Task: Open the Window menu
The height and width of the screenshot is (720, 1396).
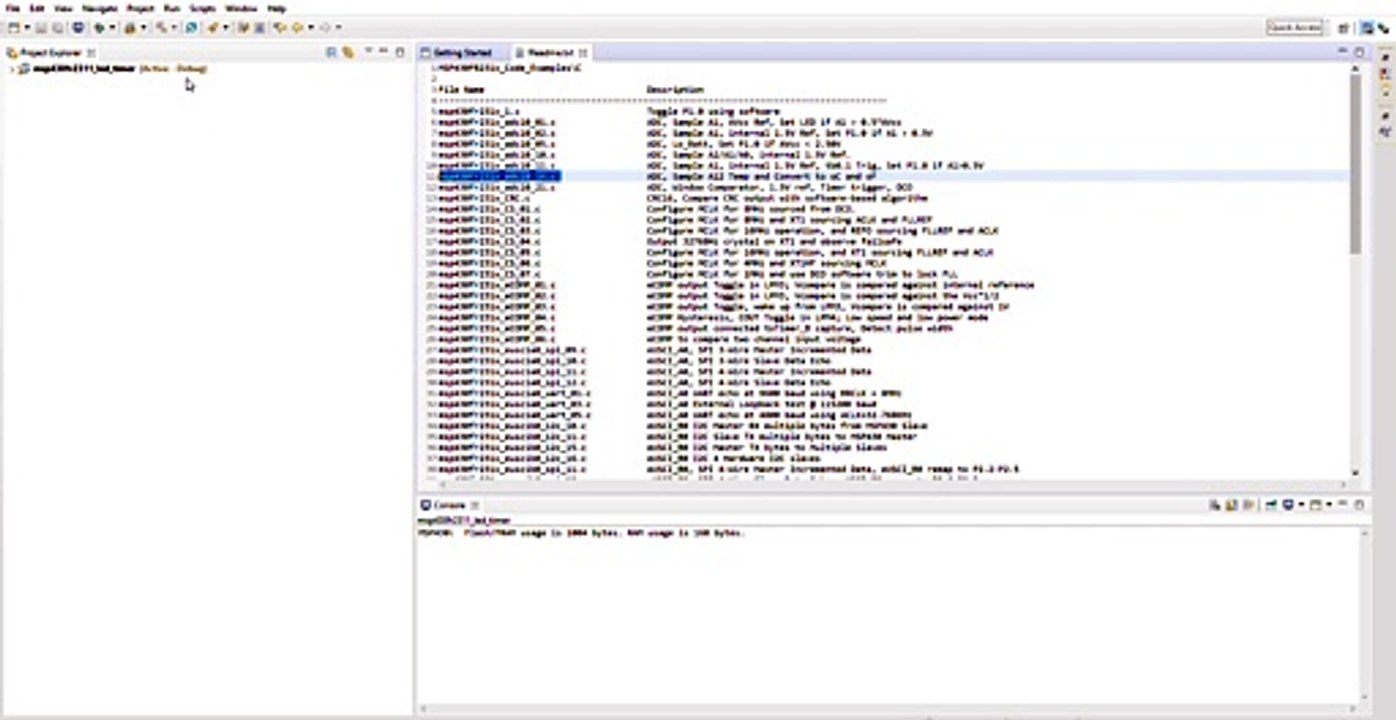Action: [x=241, y=8]
